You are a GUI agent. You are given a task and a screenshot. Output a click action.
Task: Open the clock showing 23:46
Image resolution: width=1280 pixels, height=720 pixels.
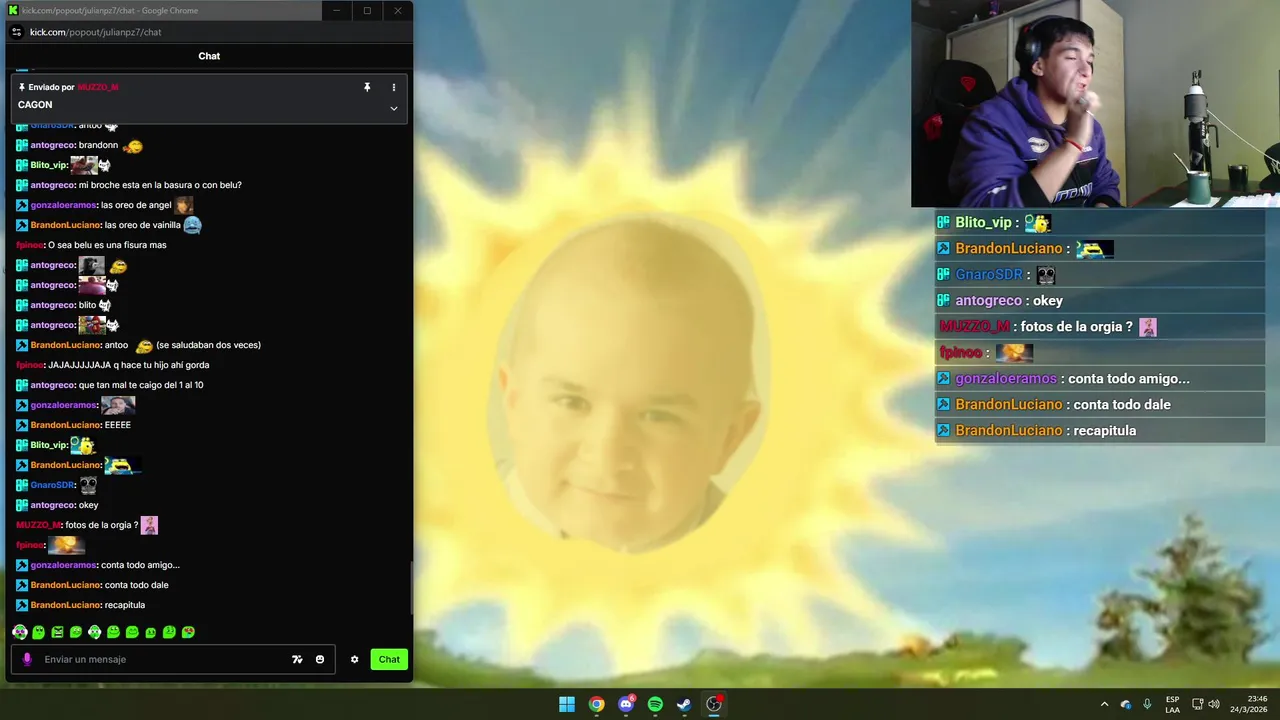pos(1250,704)
